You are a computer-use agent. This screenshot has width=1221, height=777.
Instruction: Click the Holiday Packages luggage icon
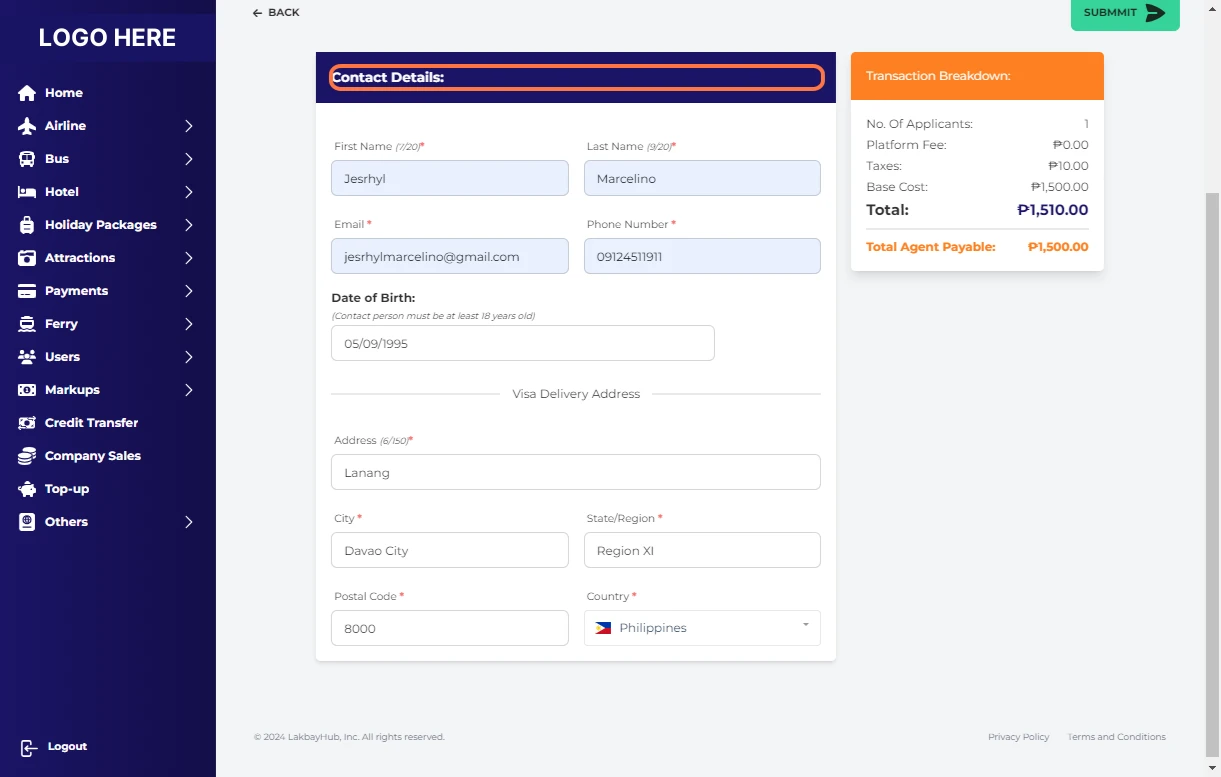click(x=27, y=225)
